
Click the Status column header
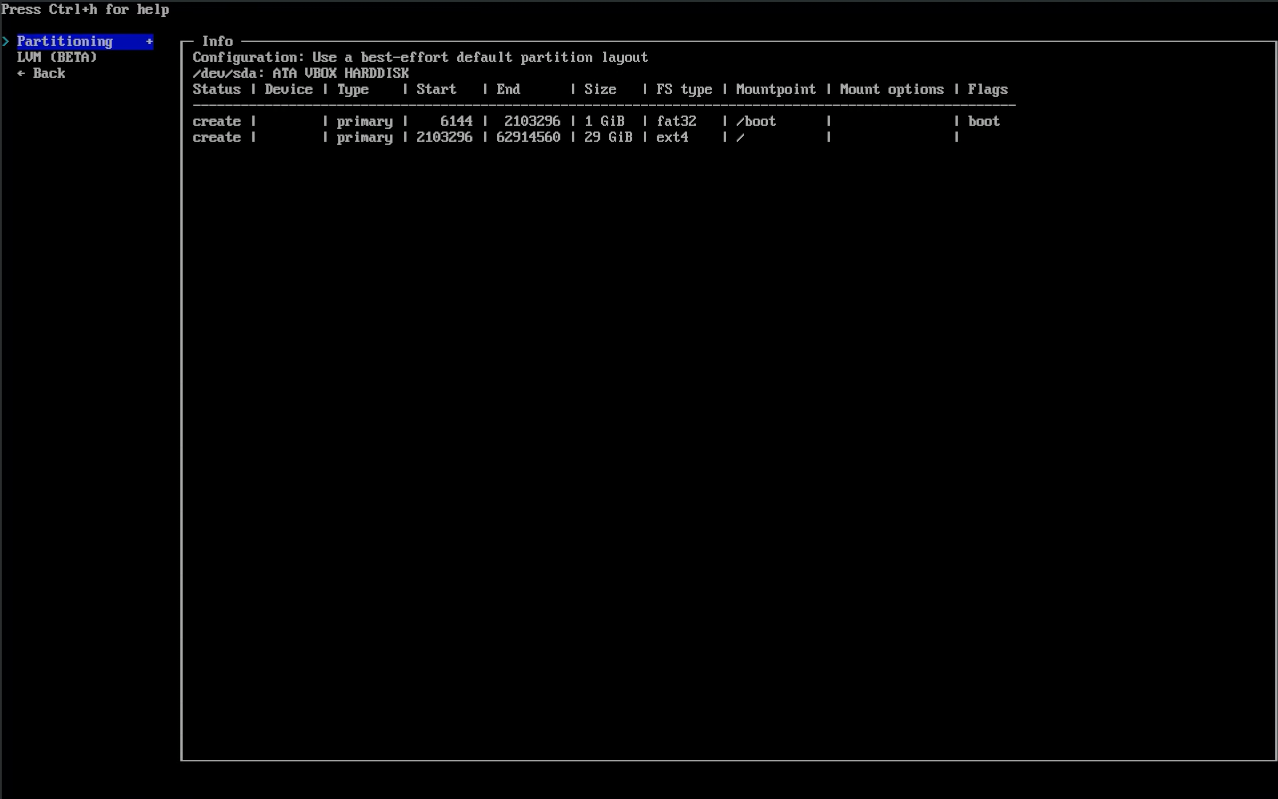[x=217, y=89]
